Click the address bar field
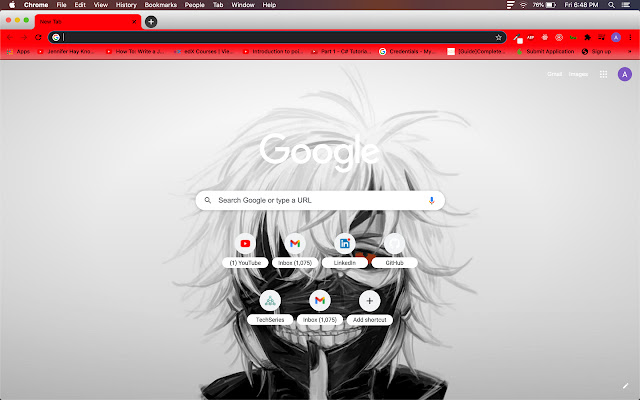The height and width of the screenshot is (400, 640). [x=277, y=38]
